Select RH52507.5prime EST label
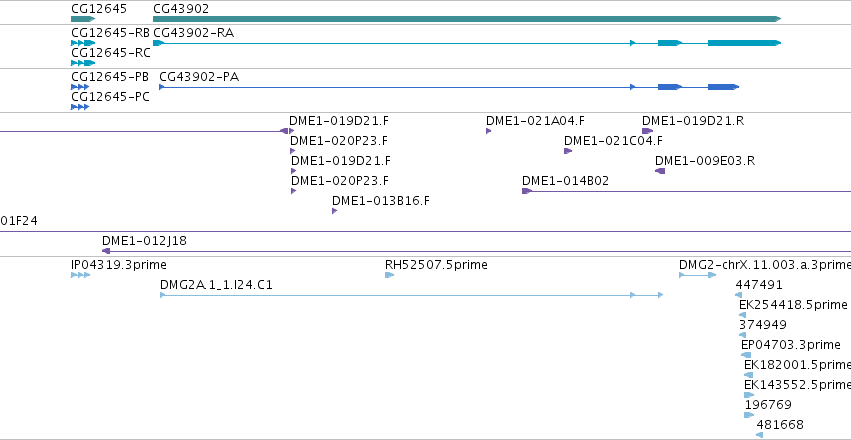 (436, 265)
